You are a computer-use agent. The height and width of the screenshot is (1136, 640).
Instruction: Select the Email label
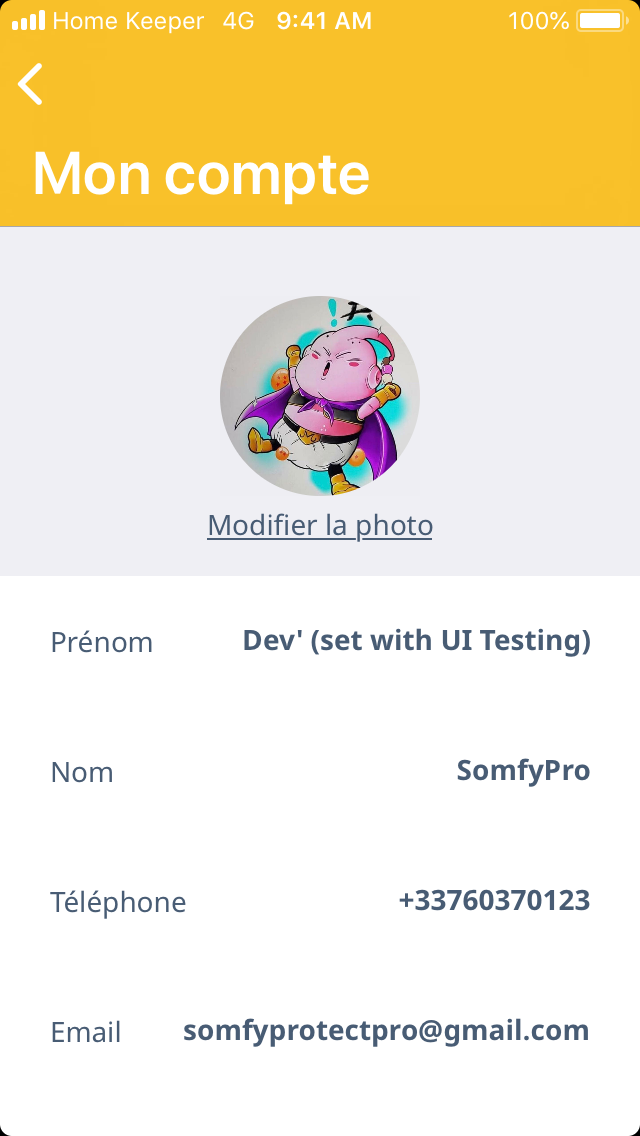[86, 1032]
